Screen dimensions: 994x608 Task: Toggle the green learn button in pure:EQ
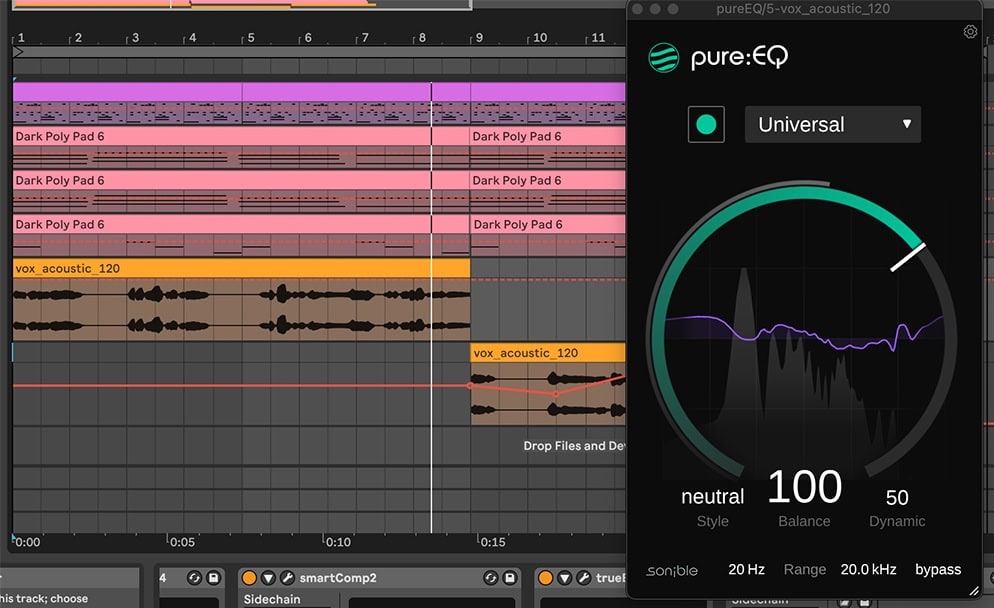706,124
